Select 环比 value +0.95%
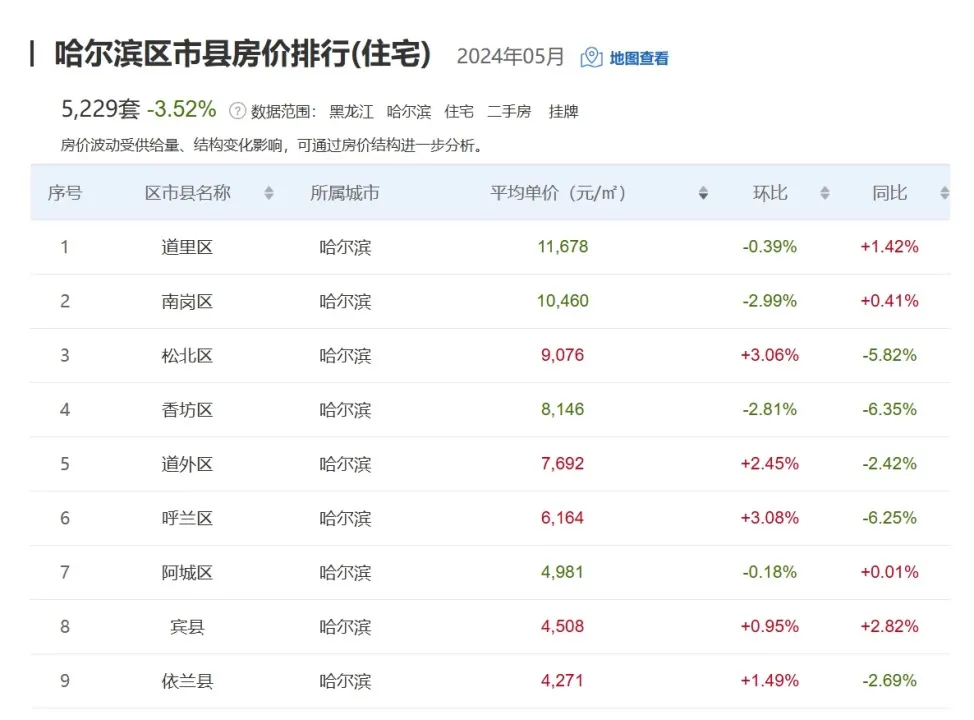The height and width of the screenshot is (720, 974). 770,626
